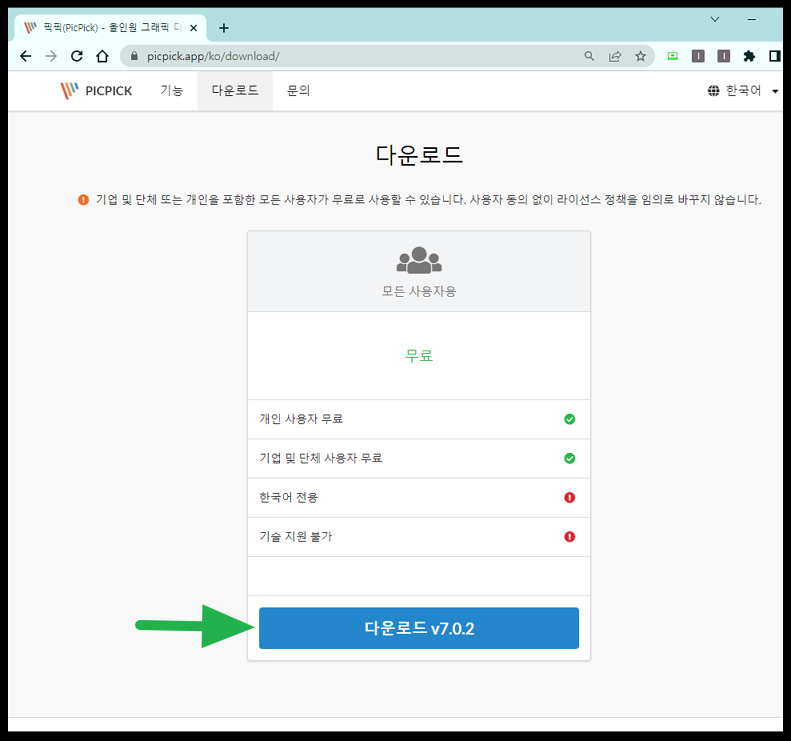
Task: Bookmark this page with the star icon
Action: pyautogui.click(x=641, y=56)
